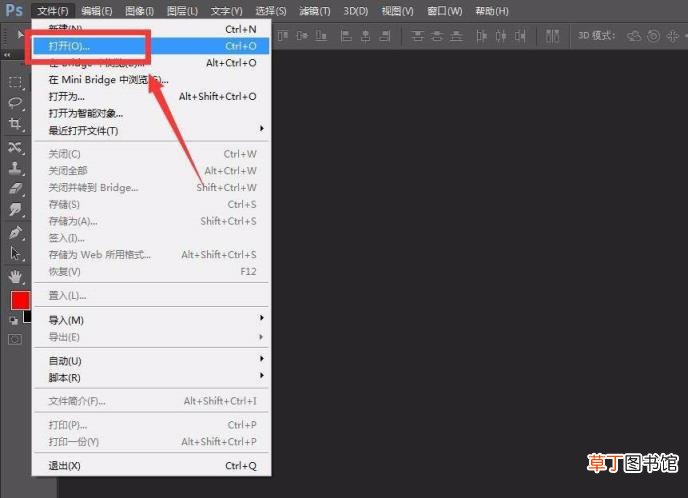This screenshot has height=498, width=688.
Task: Open the 文字(Y) menu
Action: point(226,11)
